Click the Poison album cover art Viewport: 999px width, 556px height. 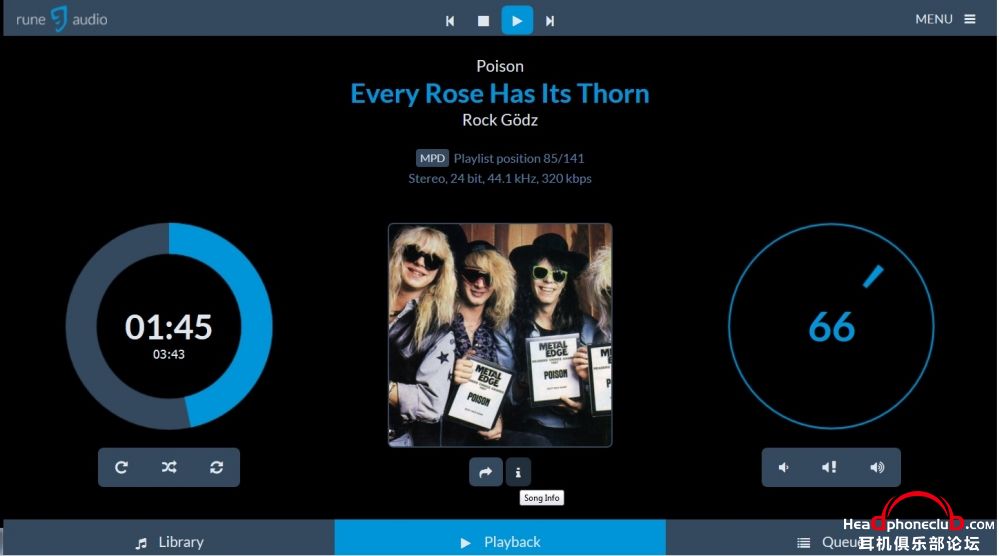(500, 335)
